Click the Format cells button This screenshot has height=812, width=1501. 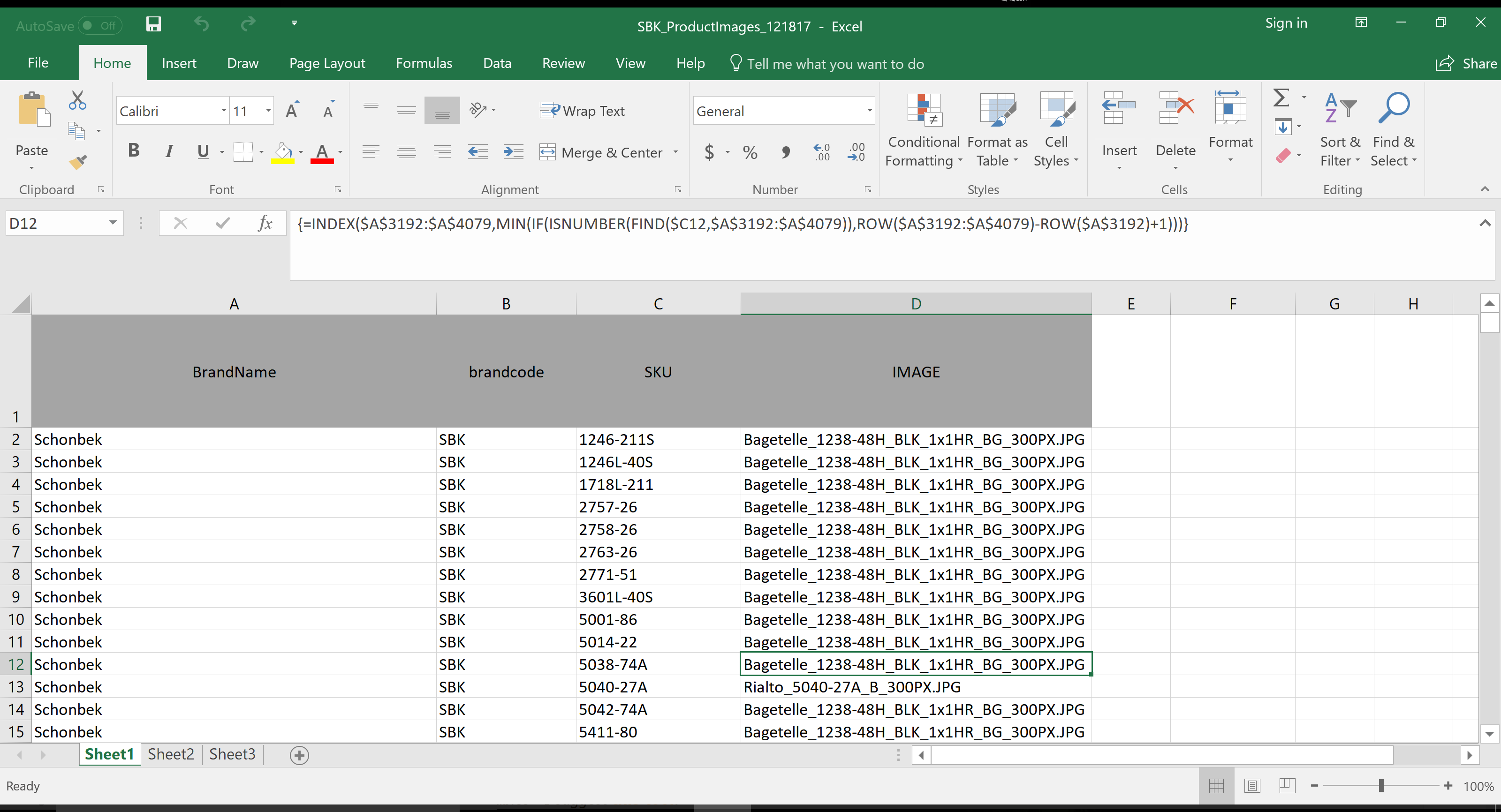coord(1231,128)
